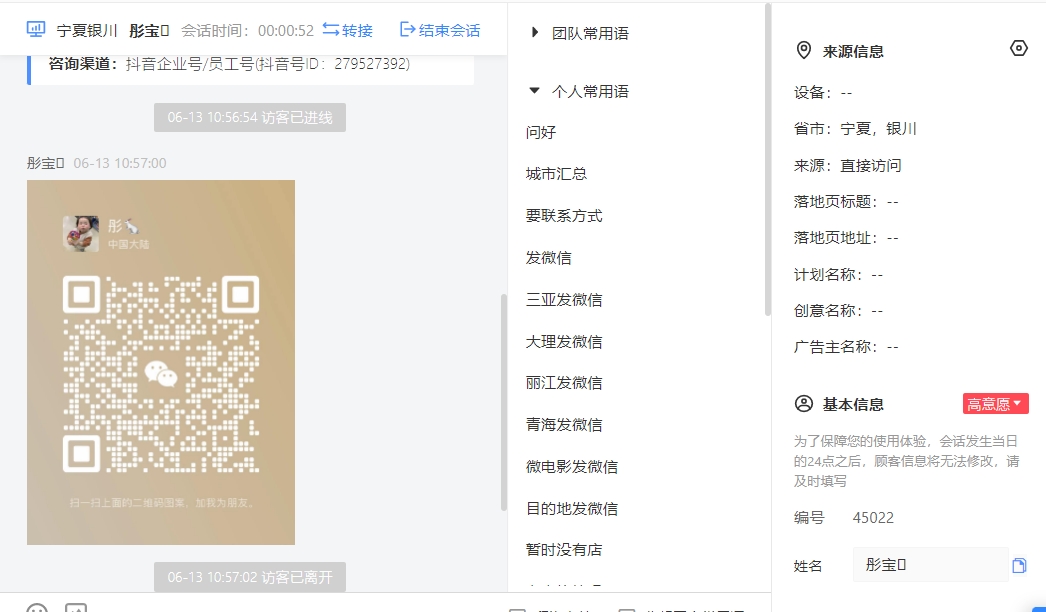Click the chat conversation vertical scrollbar
The image size is (1046, 612).
point(504,402)
